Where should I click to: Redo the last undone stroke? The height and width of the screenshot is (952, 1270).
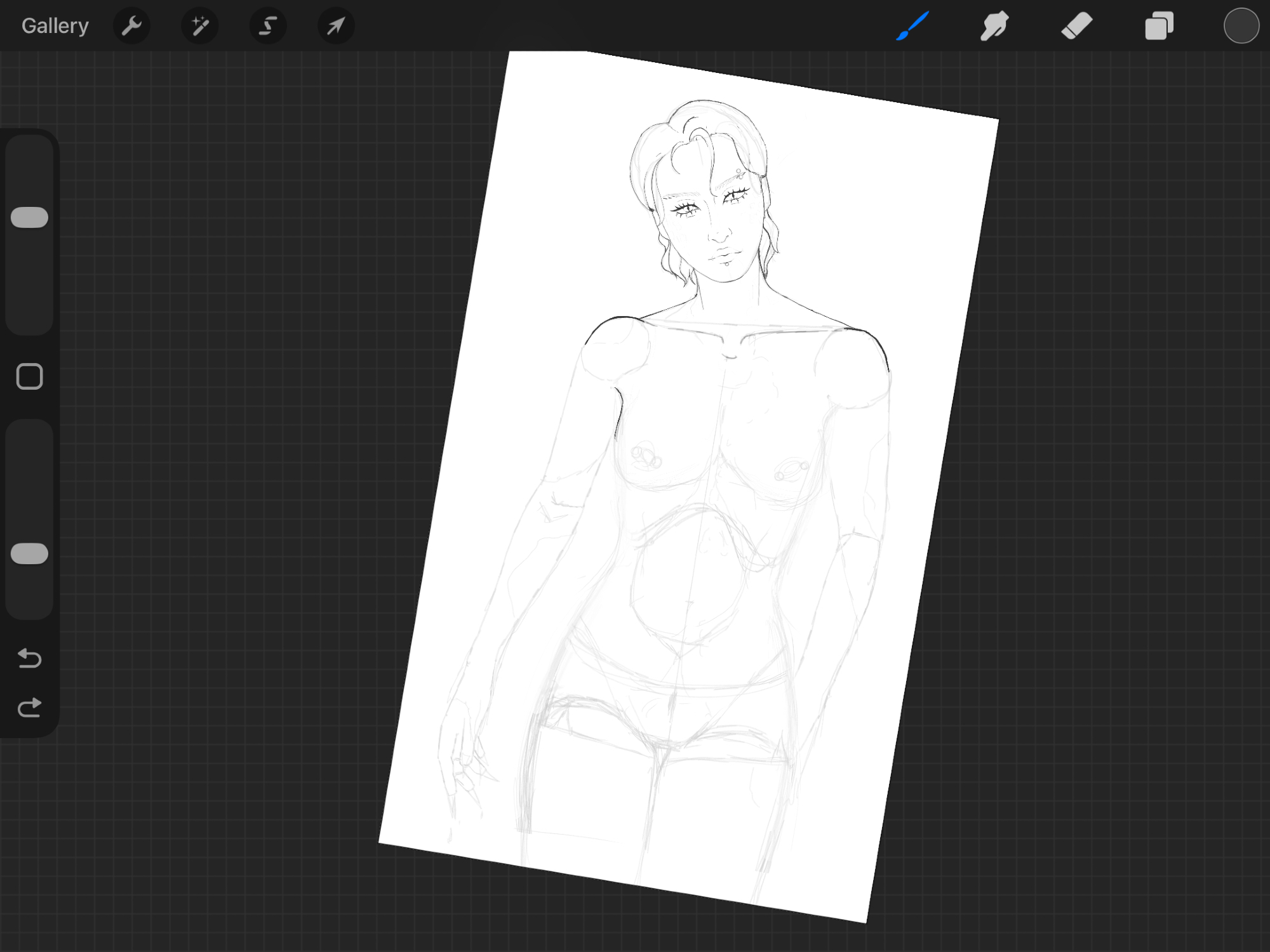click(x=30, y=707)
